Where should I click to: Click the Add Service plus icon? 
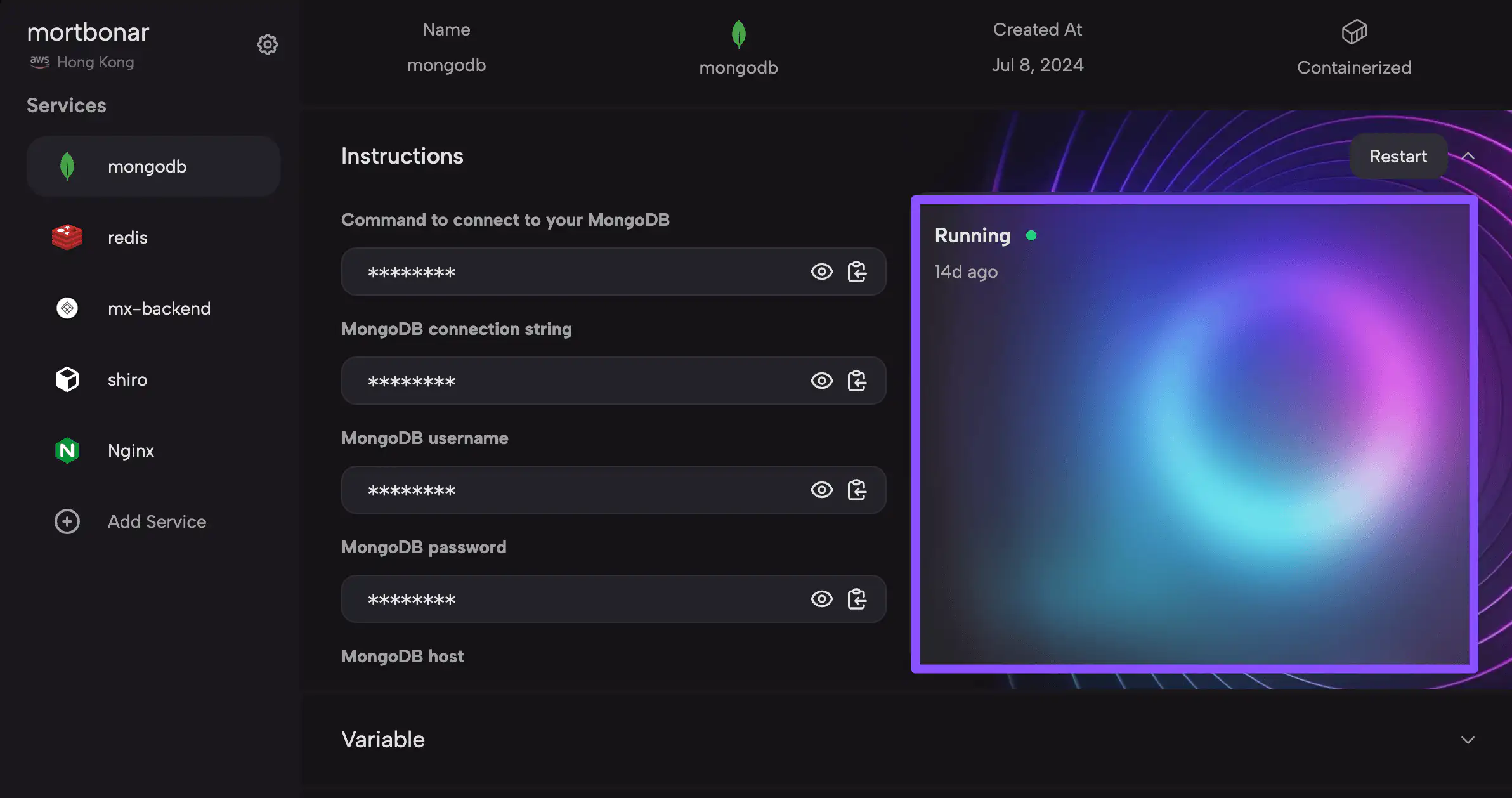tap(67, 521)
